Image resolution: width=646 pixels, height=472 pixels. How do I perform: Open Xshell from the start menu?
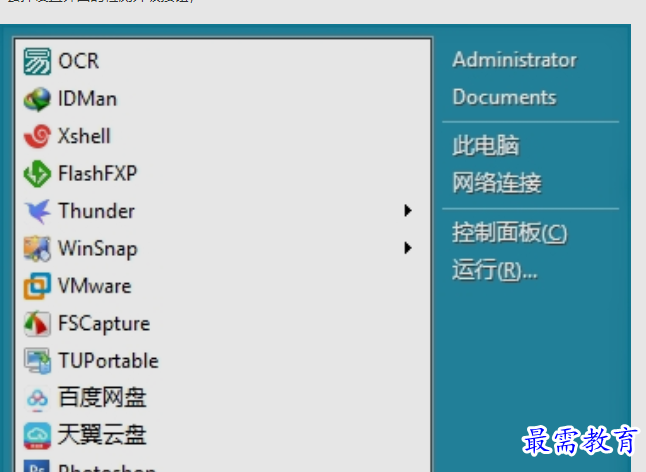(223, 136)
